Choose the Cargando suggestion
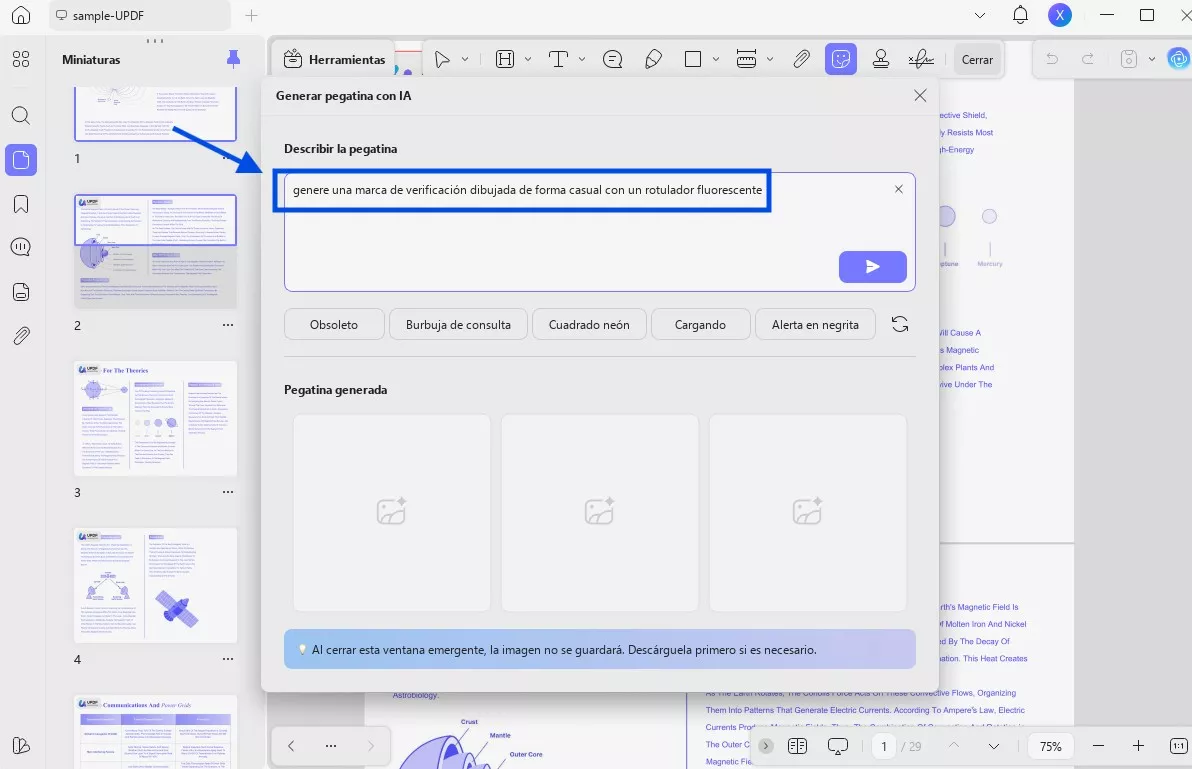This screenshot has height=769, width=1192. [x=700, y=324]
